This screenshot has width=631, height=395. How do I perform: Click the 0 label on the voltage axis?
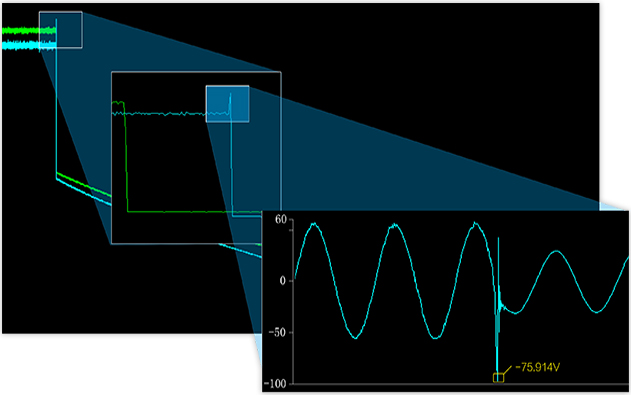[x=283, y=280]
